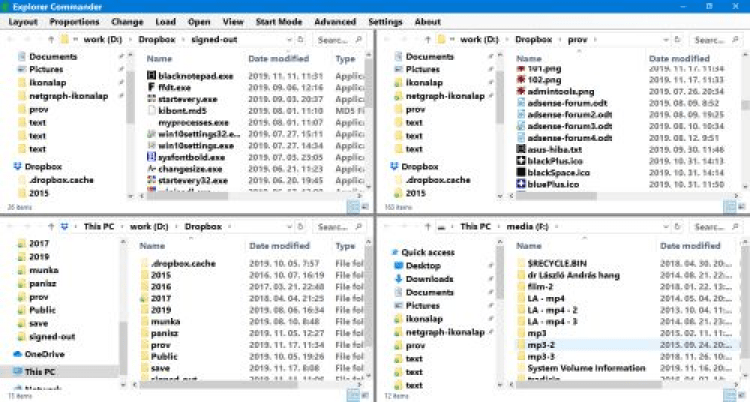Switch prov pane to large icons view
This screenshot has height=402, width=750.
pos(741,207)
